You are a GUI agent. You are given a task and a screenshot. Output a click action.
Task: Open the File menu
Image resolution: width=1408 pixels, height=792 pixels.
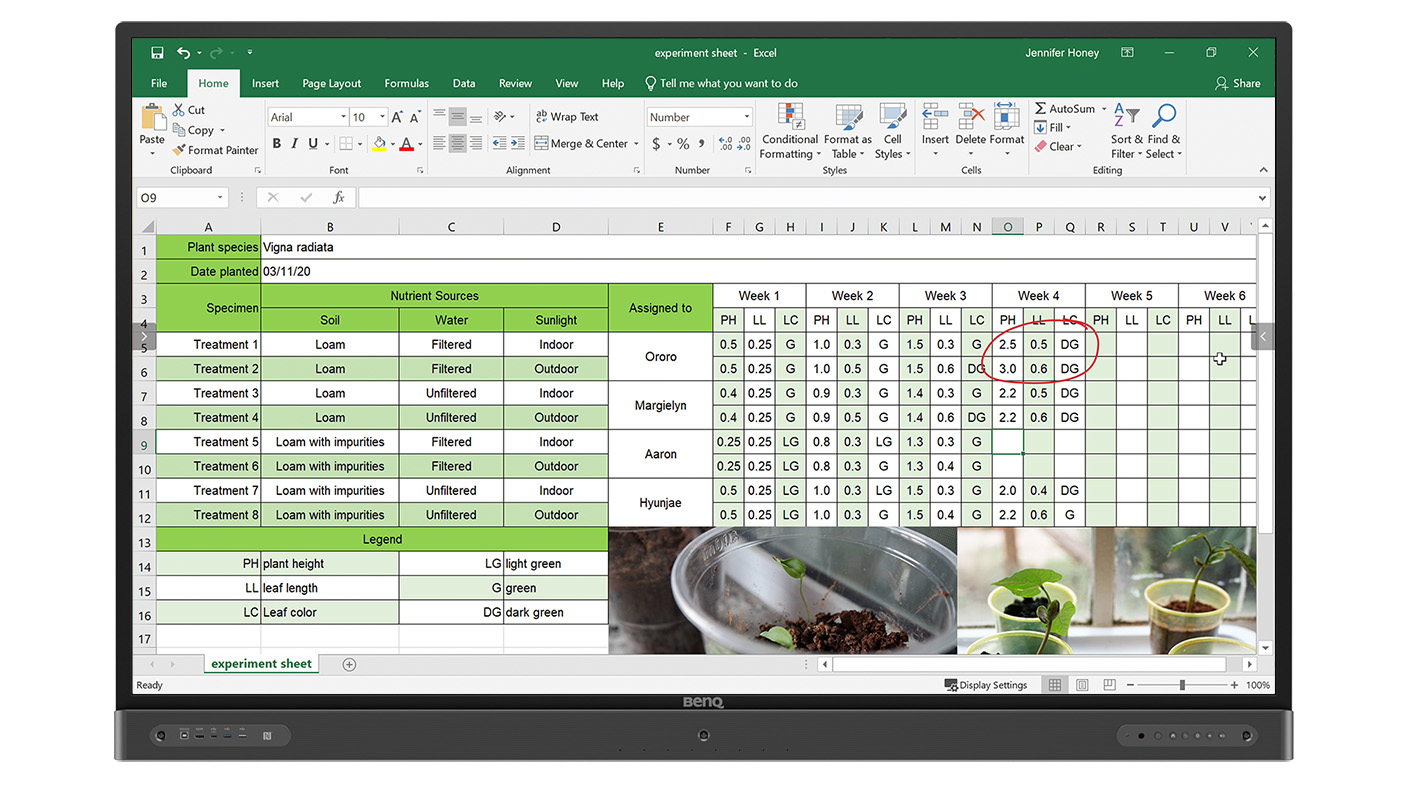pos(158,83)
